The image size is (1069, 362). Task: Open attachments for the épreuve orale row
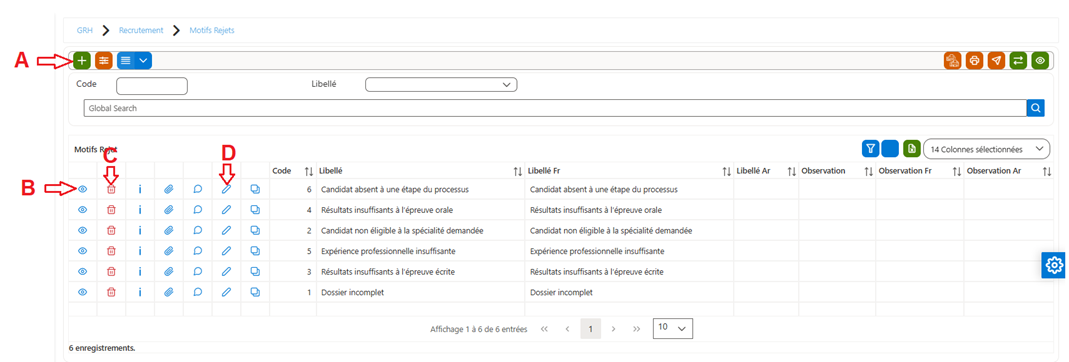click(x=168, y=210)
